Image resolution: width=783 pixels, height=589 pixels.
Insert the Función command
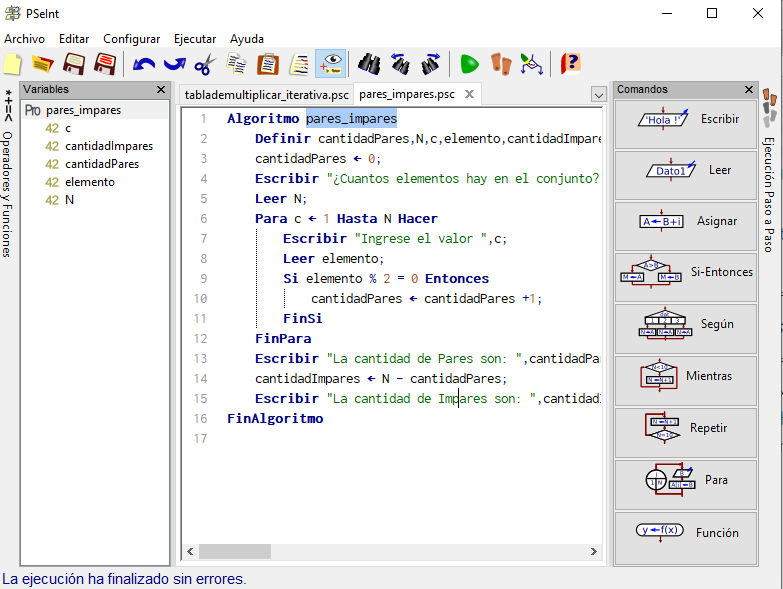click(x=686, y=537)
